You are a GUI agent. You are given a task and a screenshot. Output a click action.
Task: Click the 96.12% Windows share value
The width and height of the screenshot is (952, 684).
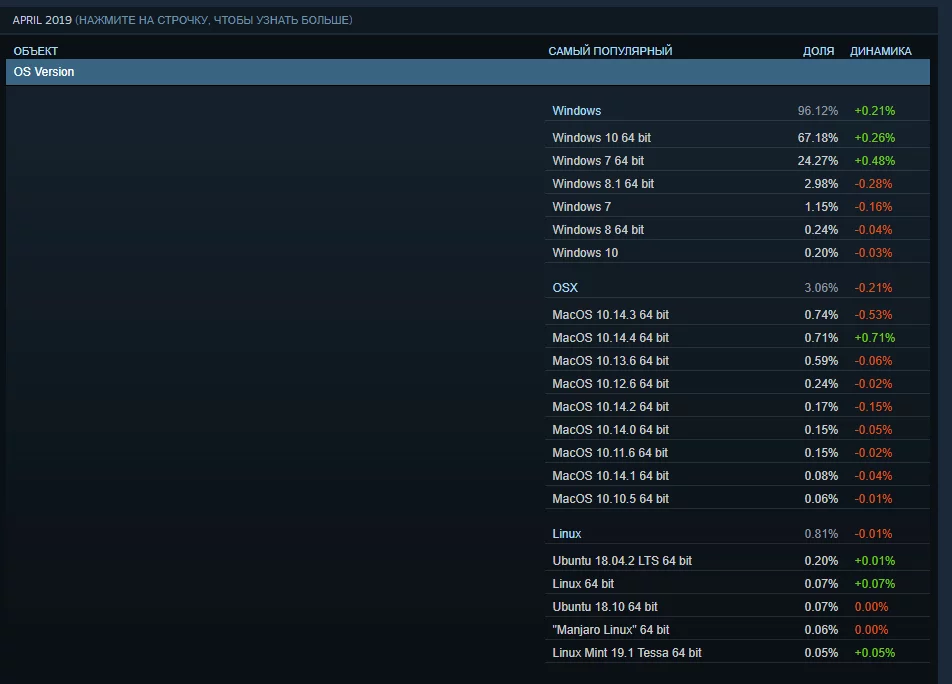pyautogui.click(x=817, y=110)
